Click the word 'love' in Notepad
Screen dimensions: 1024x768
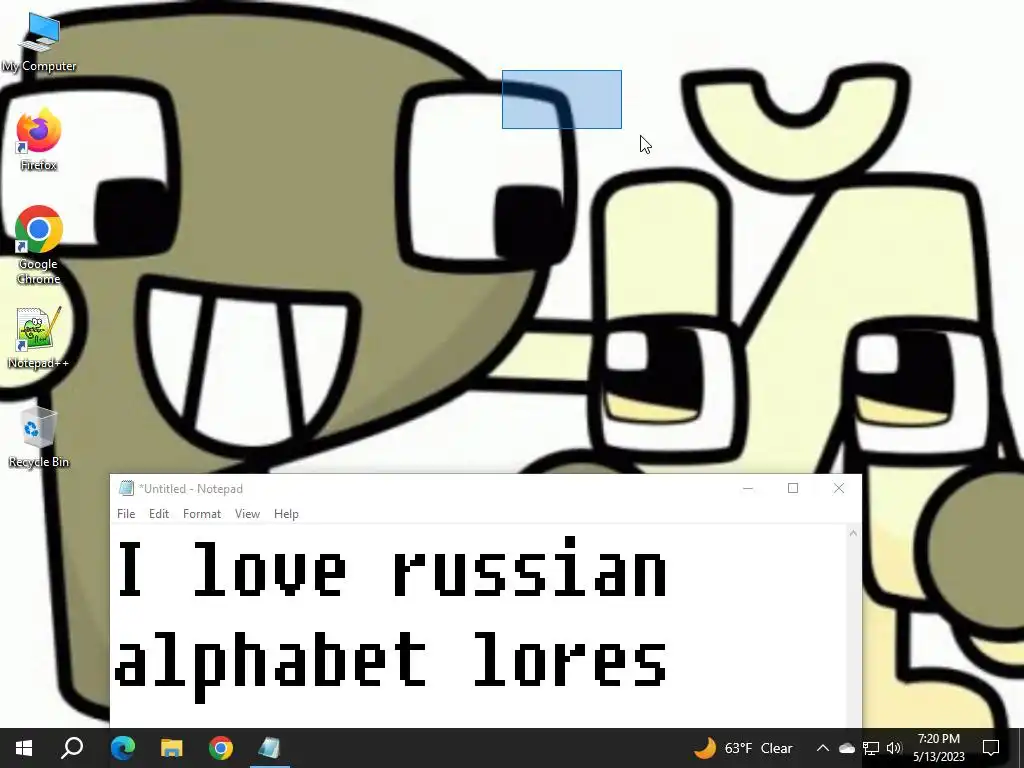click(269, 569)
